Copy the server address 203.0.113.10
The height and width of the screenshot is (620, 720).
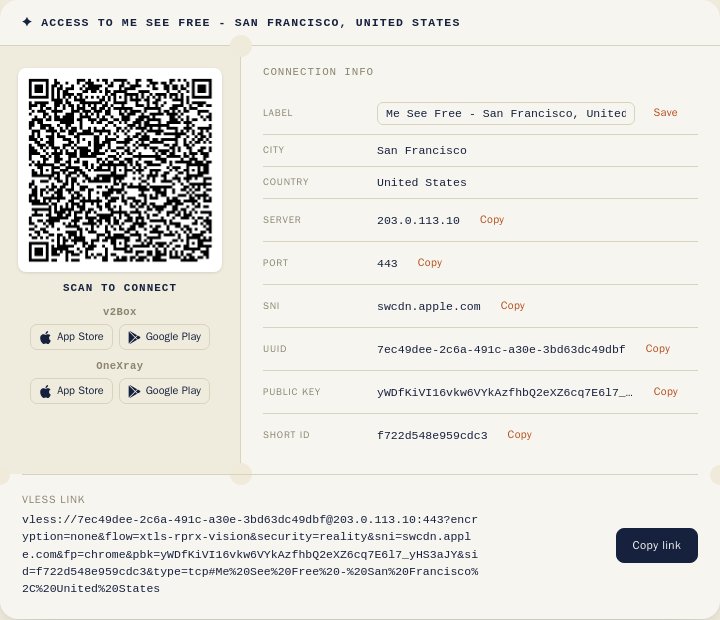492,220
